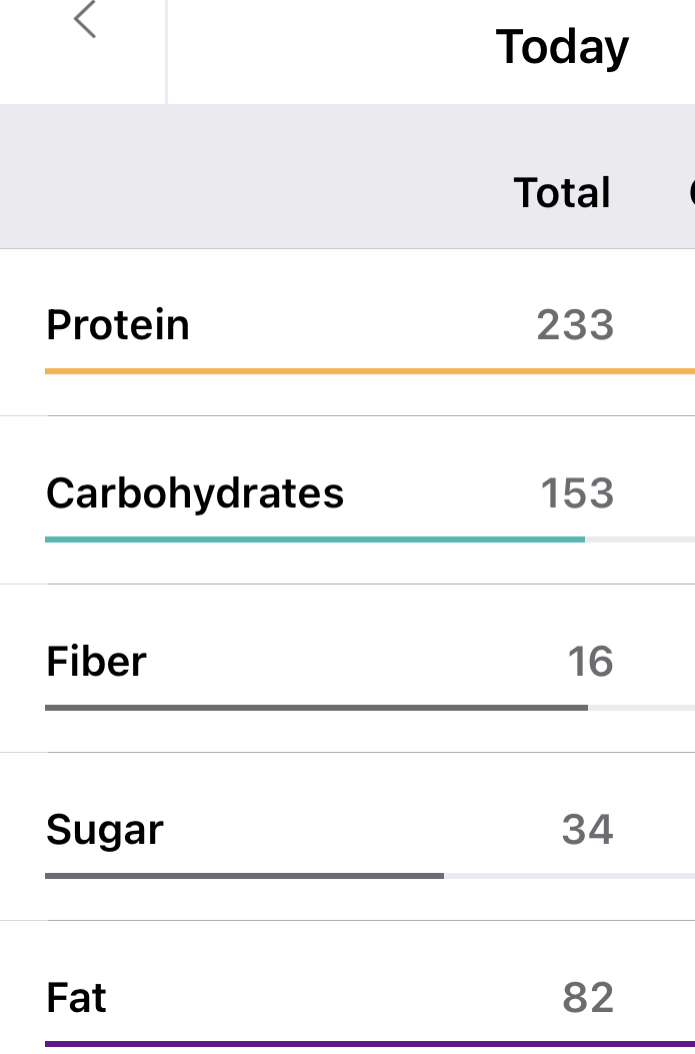Select the Total column header

[x=562, y=193]
